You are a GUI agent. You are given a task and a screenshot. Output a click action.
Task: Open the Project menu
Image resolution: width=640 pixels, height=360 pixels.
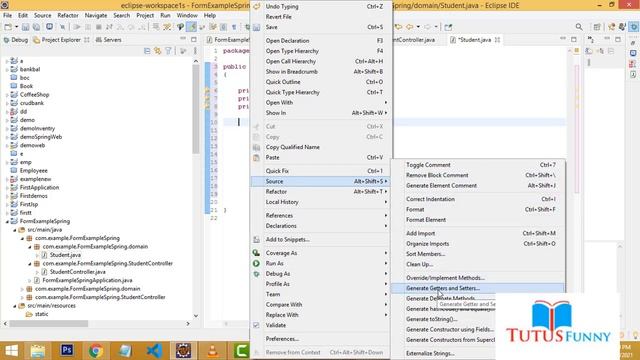coord(145,16)
